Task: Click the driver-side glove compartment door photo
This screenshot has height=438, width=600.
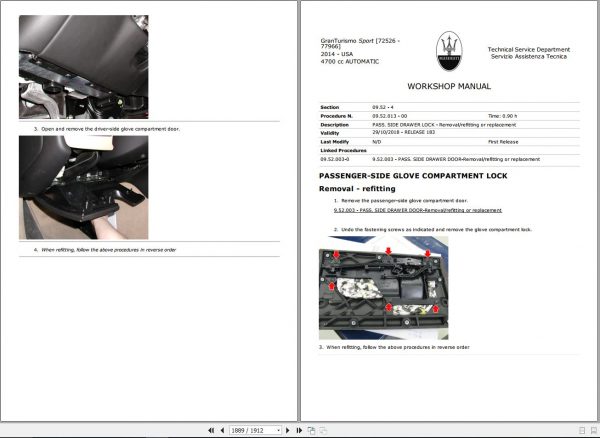Action: pyautogui.click(x=83, y=187)
